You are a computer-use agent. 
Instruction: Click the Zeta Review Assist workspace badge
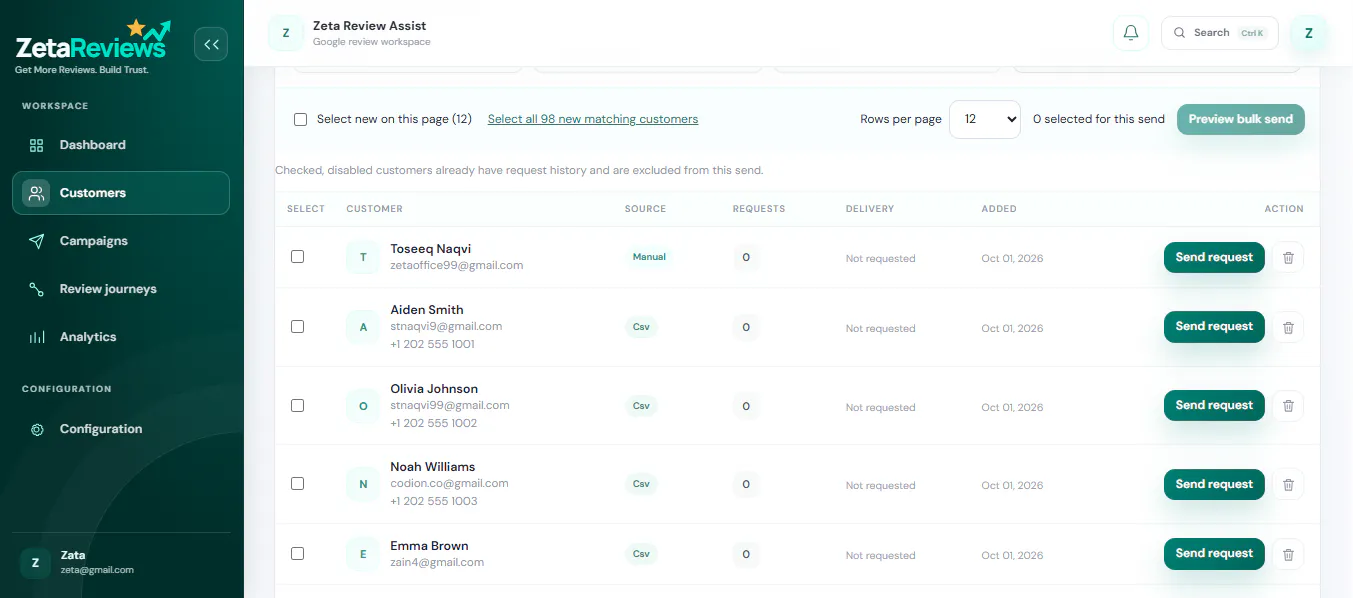click(x=286, y=33)
